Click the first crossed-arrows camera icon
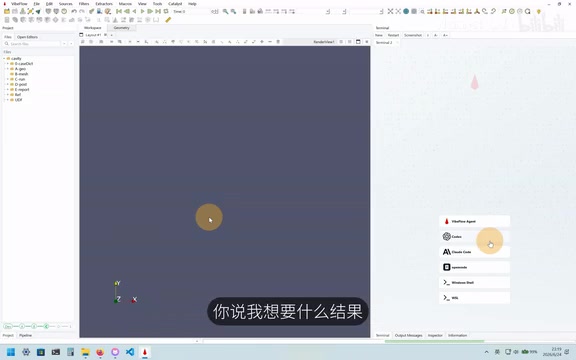The image size is (576, 360). [x=390, y=11]
